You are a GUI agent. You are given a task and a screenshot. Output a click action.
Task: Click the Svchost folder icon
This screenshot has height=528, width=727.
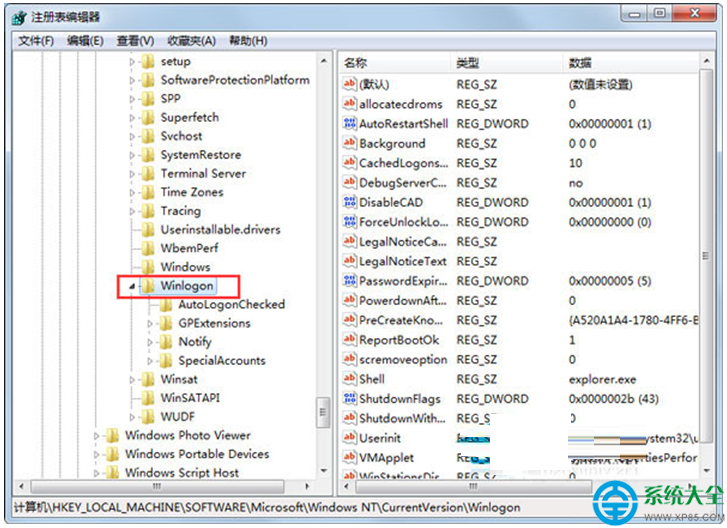point(148,136)
